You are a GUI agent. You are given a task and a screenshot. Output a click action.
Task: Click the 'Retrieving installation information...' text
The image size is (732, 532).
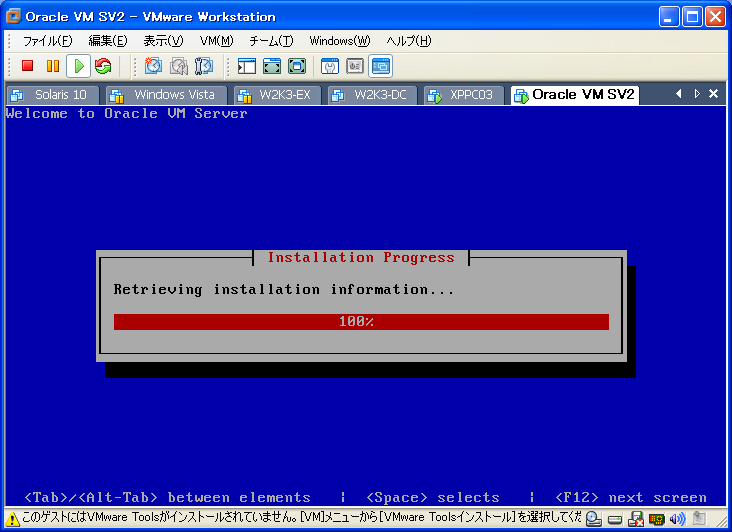[283, 289]
